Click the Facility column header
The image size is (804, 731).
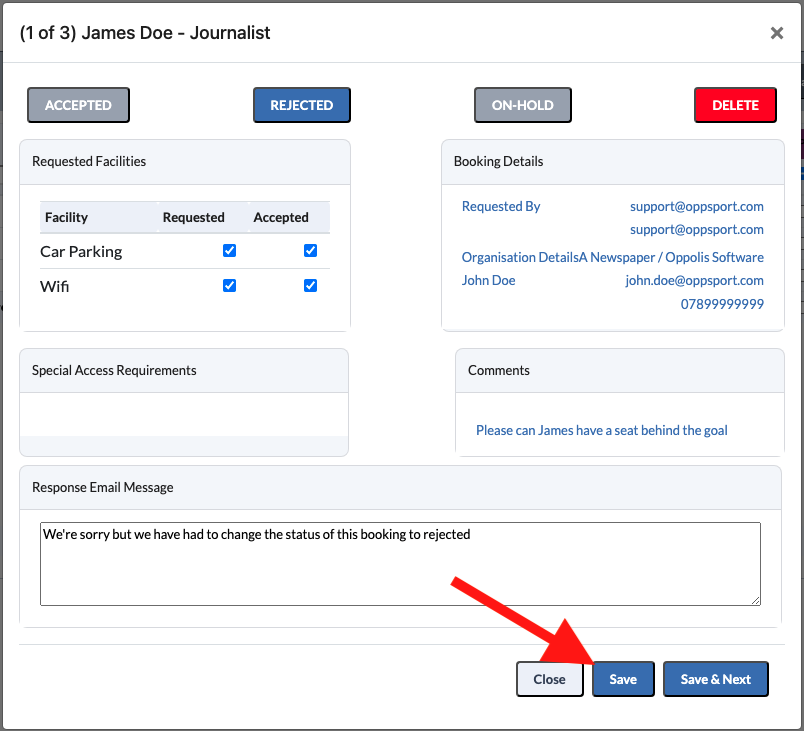(66, 217)
